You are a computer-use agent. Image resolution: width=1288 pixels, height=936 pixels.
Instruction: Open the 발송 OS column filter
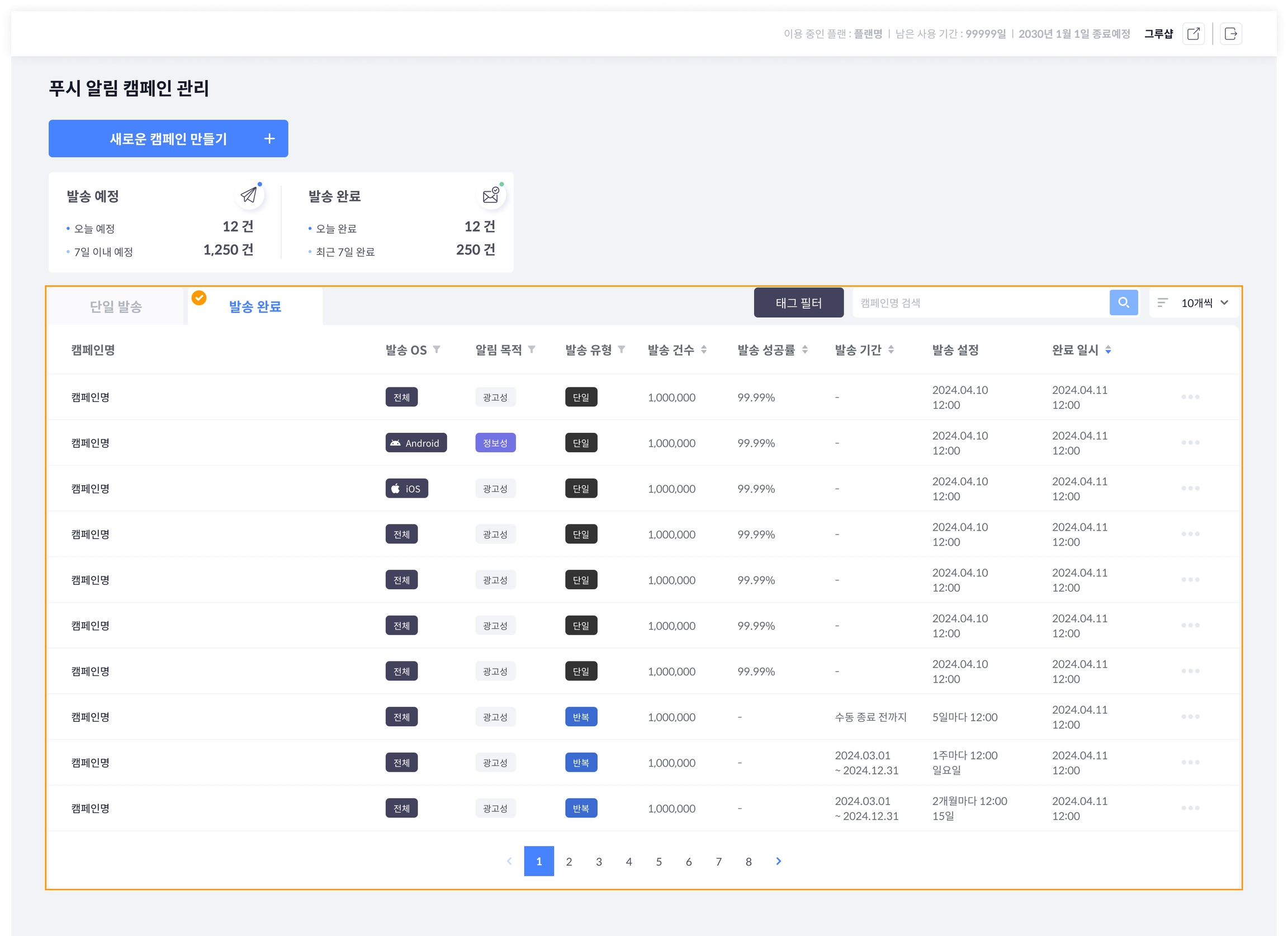coord(437,349)
